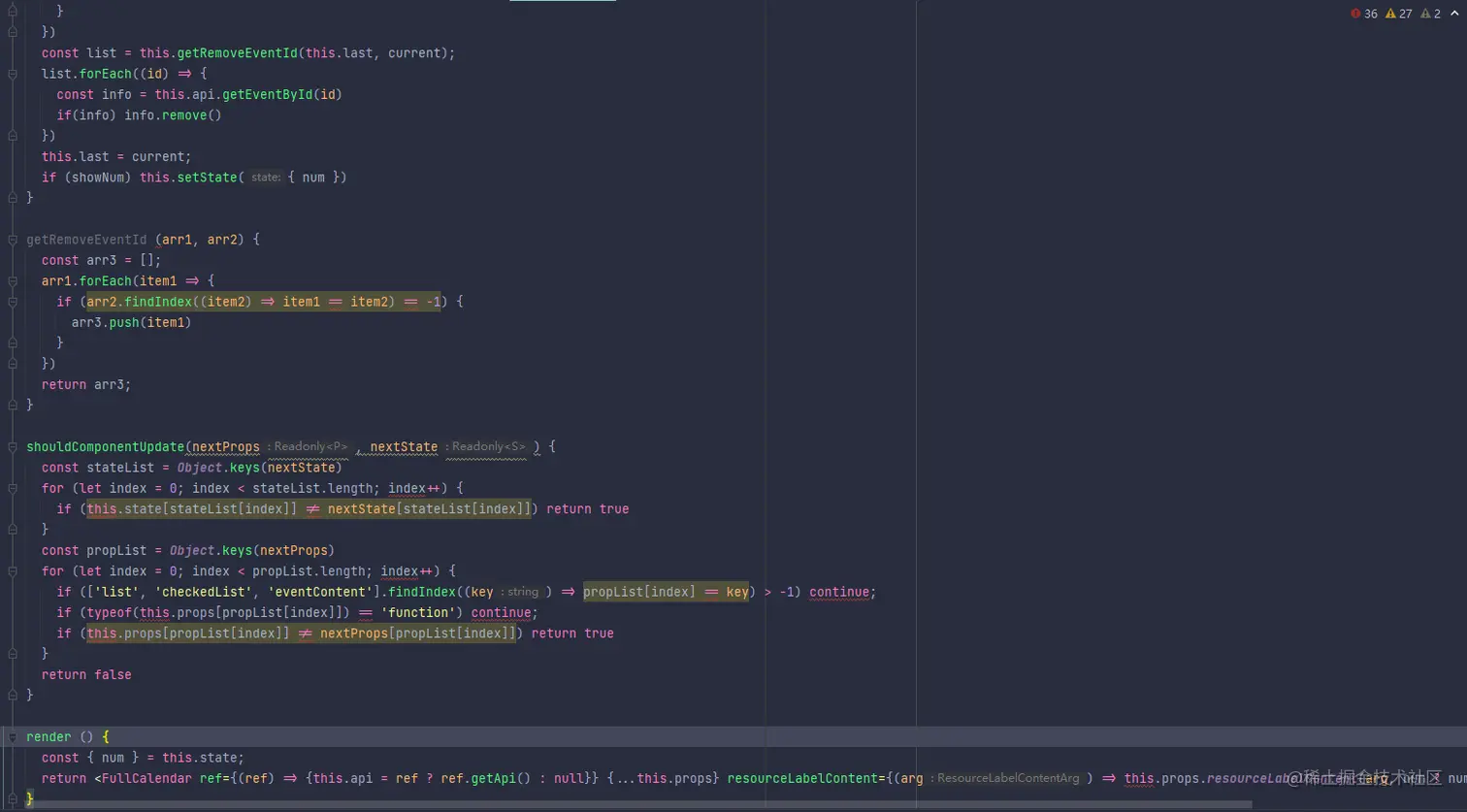Collapse the shouldComponentUpdate method fold marker

pos(13,447)
